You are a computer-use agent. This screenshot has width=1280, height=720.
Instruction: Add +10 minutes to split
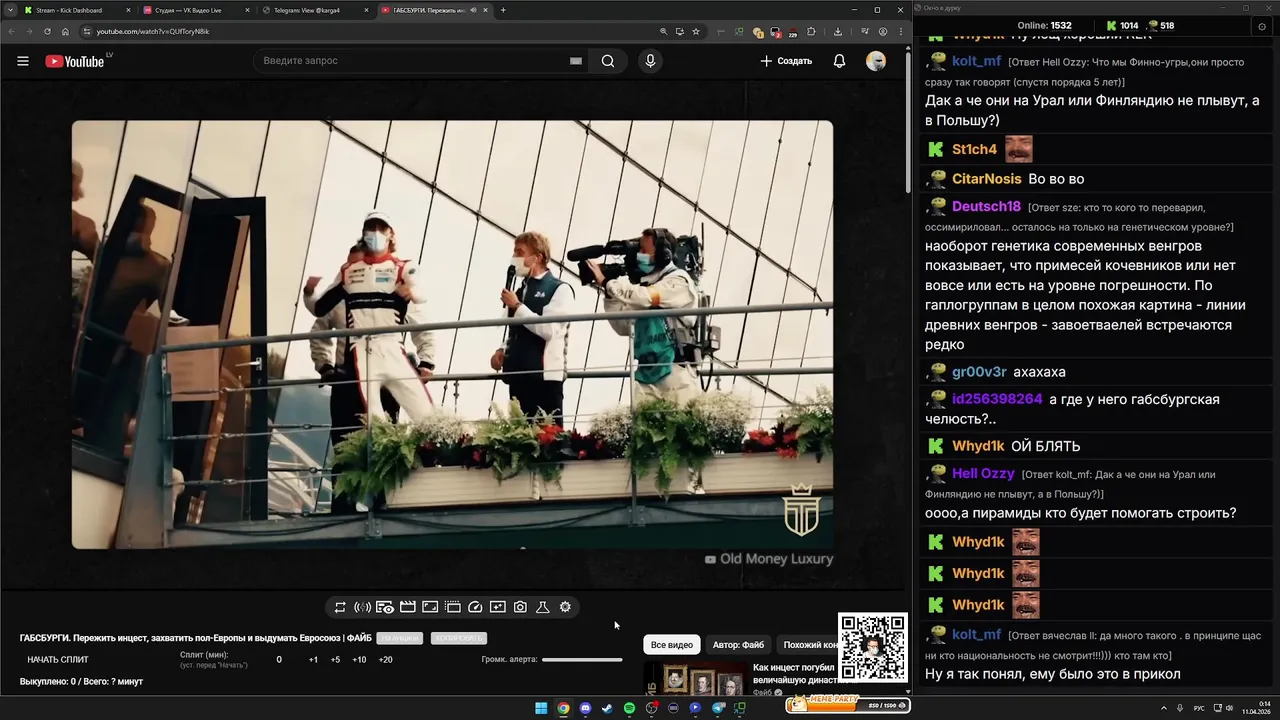pos(359,660)
